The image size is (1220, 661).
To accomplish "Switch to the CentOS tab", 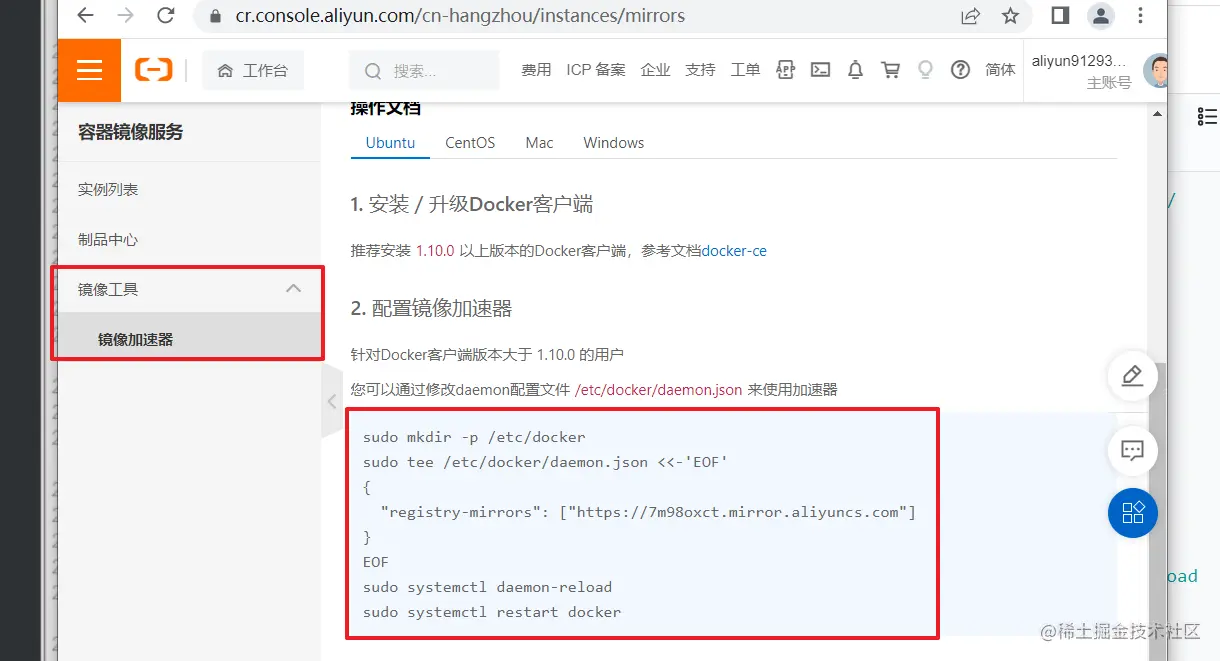I will 470,143.
